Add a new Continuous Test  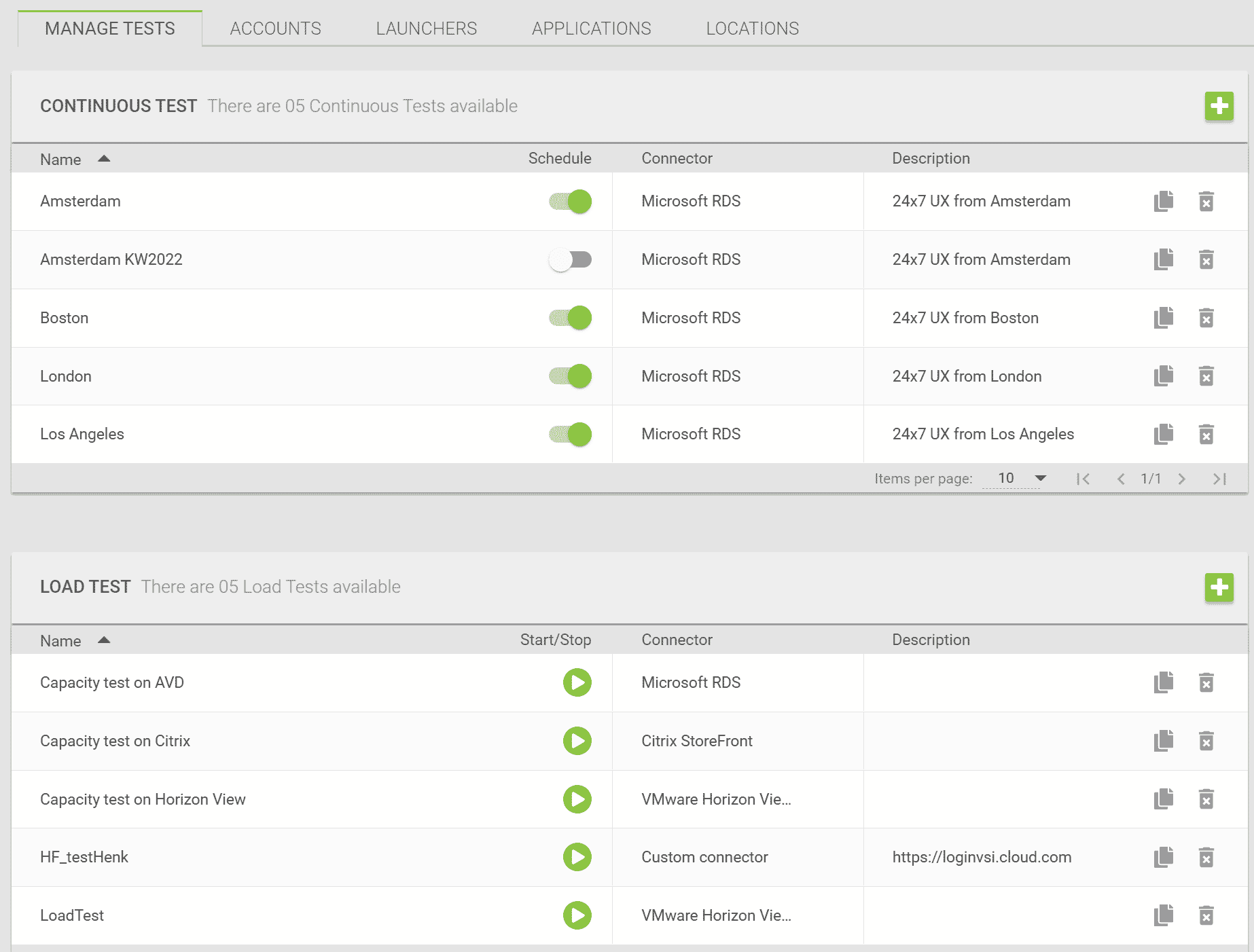pos(1219,107)
